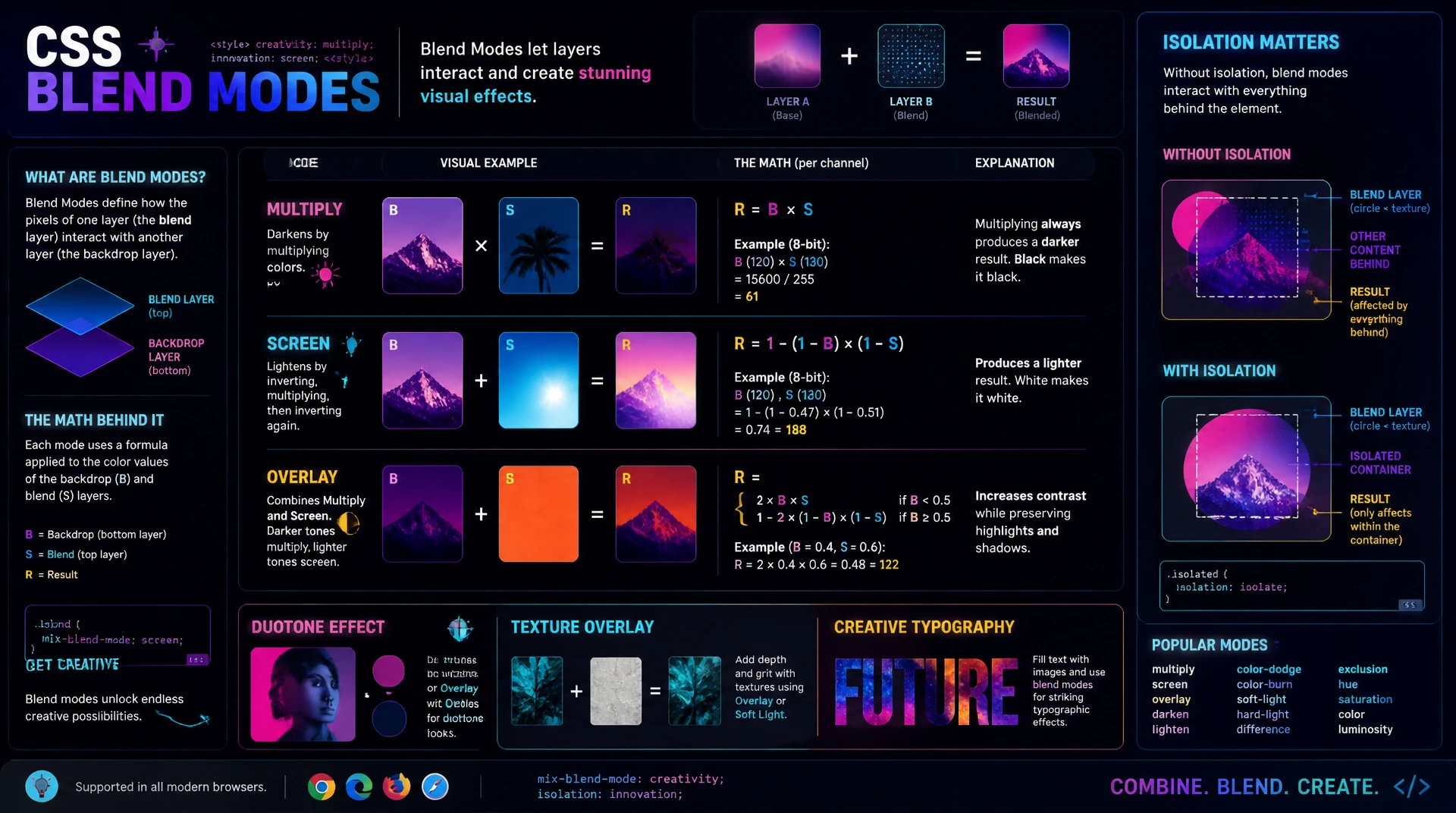This screenshot has width=1456, height=813.
Task: Click the code brackets icon in footer
Action: (x=1411, y=787)
